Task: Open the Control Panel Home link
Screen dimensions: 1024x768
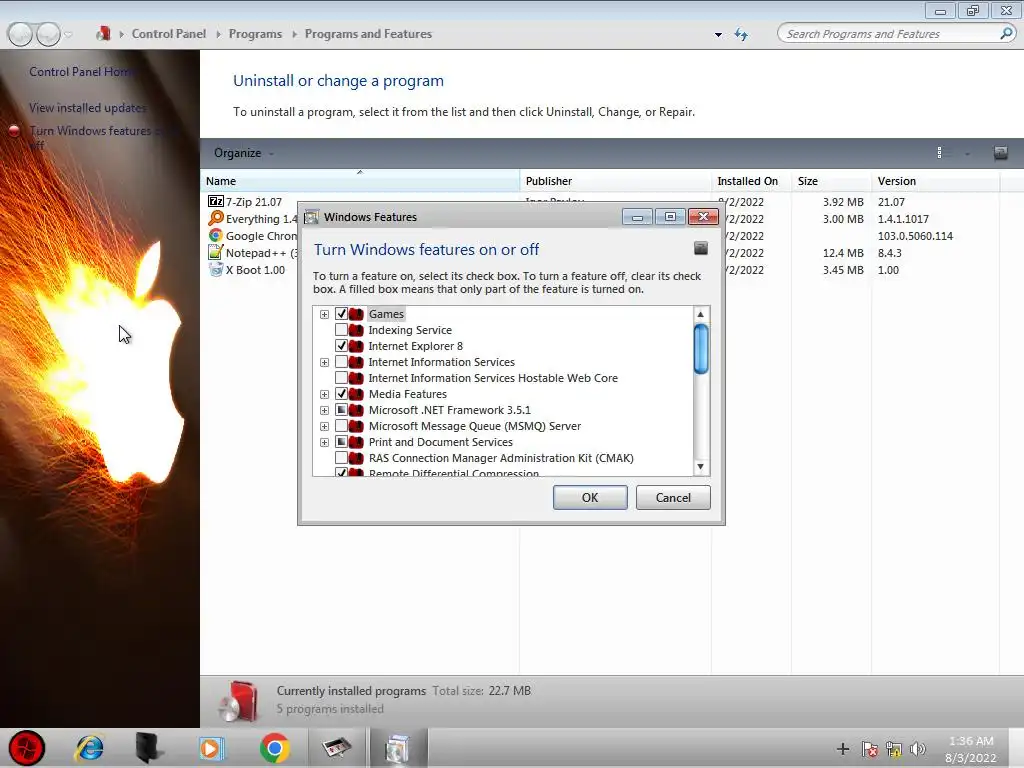Action: [82, 72]
